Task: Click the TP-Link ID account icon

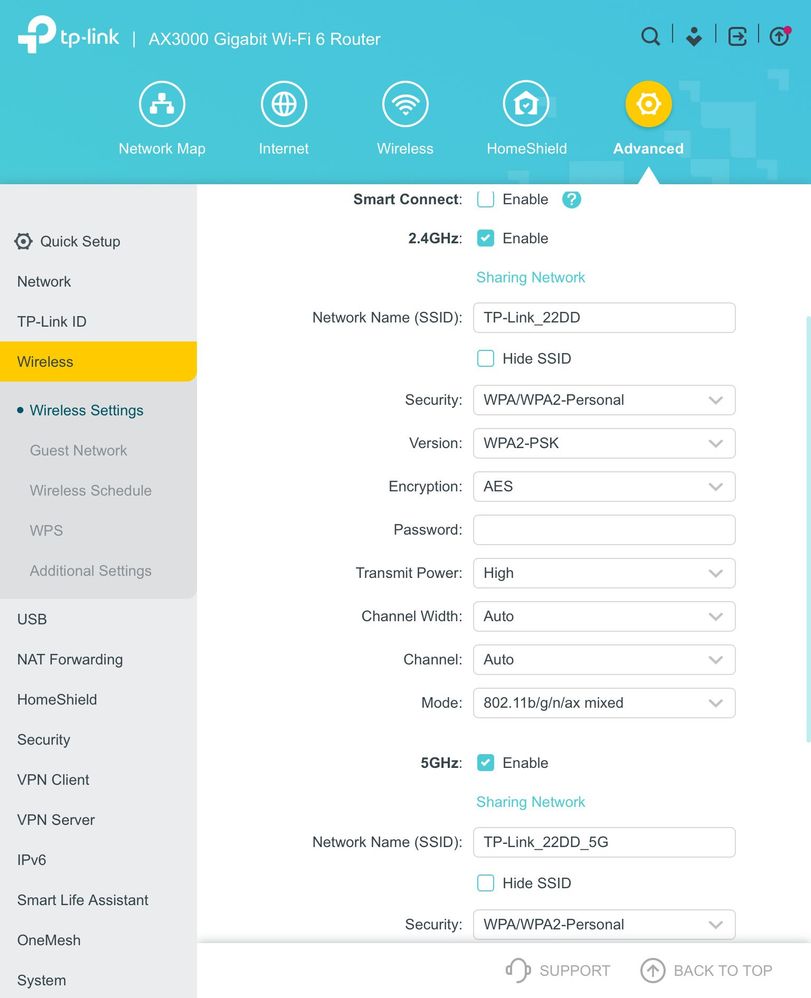Action: (x=694, y=36)
